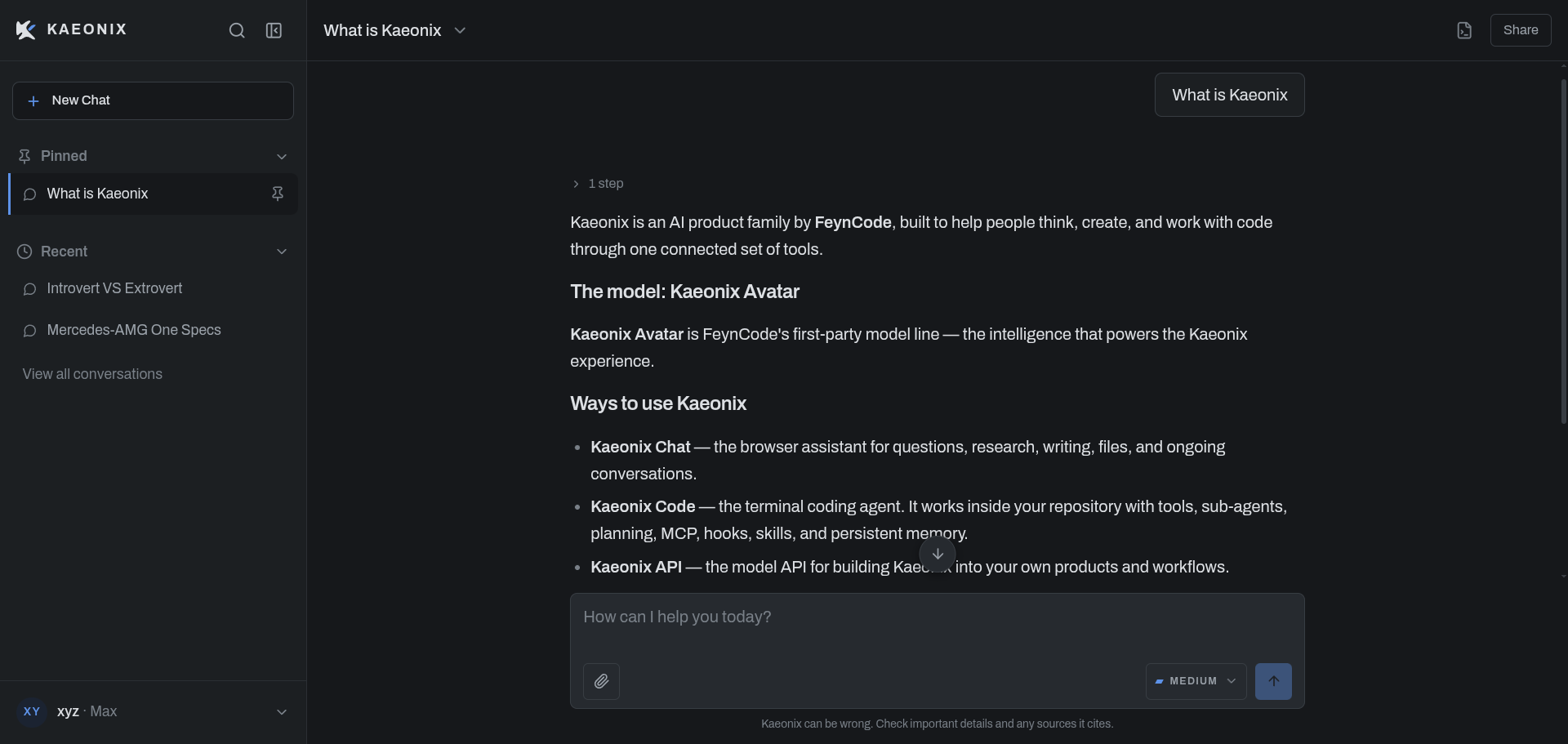Start a New Chat
Screen dimensions: 1568x744
pyautogui.click(x=153, y=100)
